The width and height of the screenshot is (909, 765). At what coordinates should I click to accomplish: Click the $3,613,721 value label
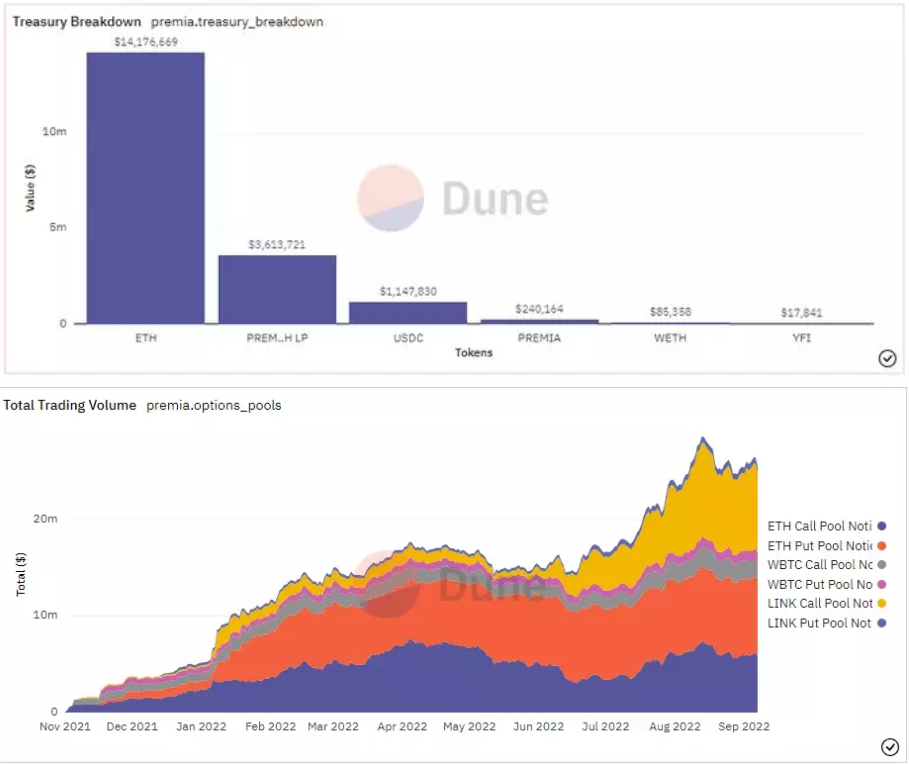pos(277,245)
